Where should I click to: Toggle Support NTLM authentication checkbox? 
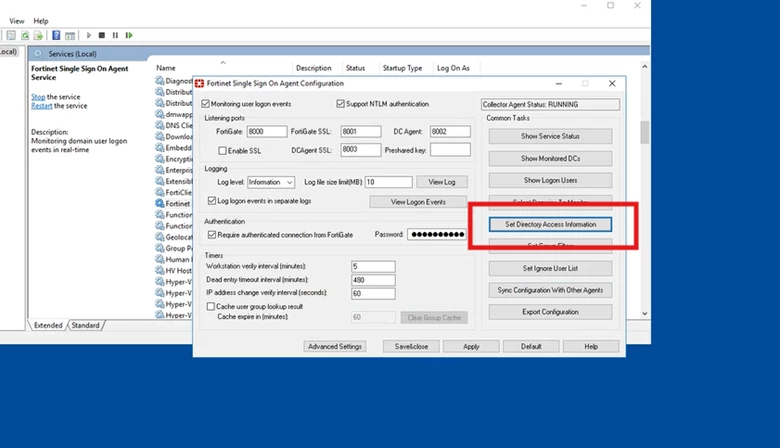click(340, 104)
